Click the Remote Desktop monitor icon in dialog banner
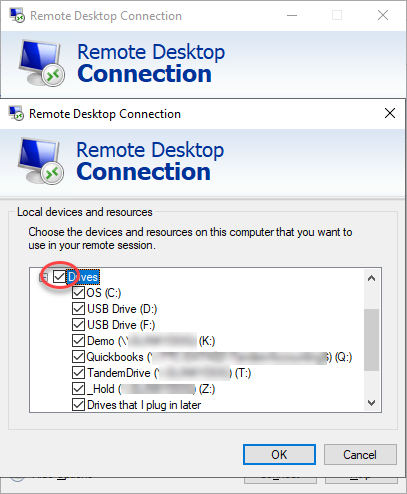Screen dimensions: 407x494 (x=41, y=161)
